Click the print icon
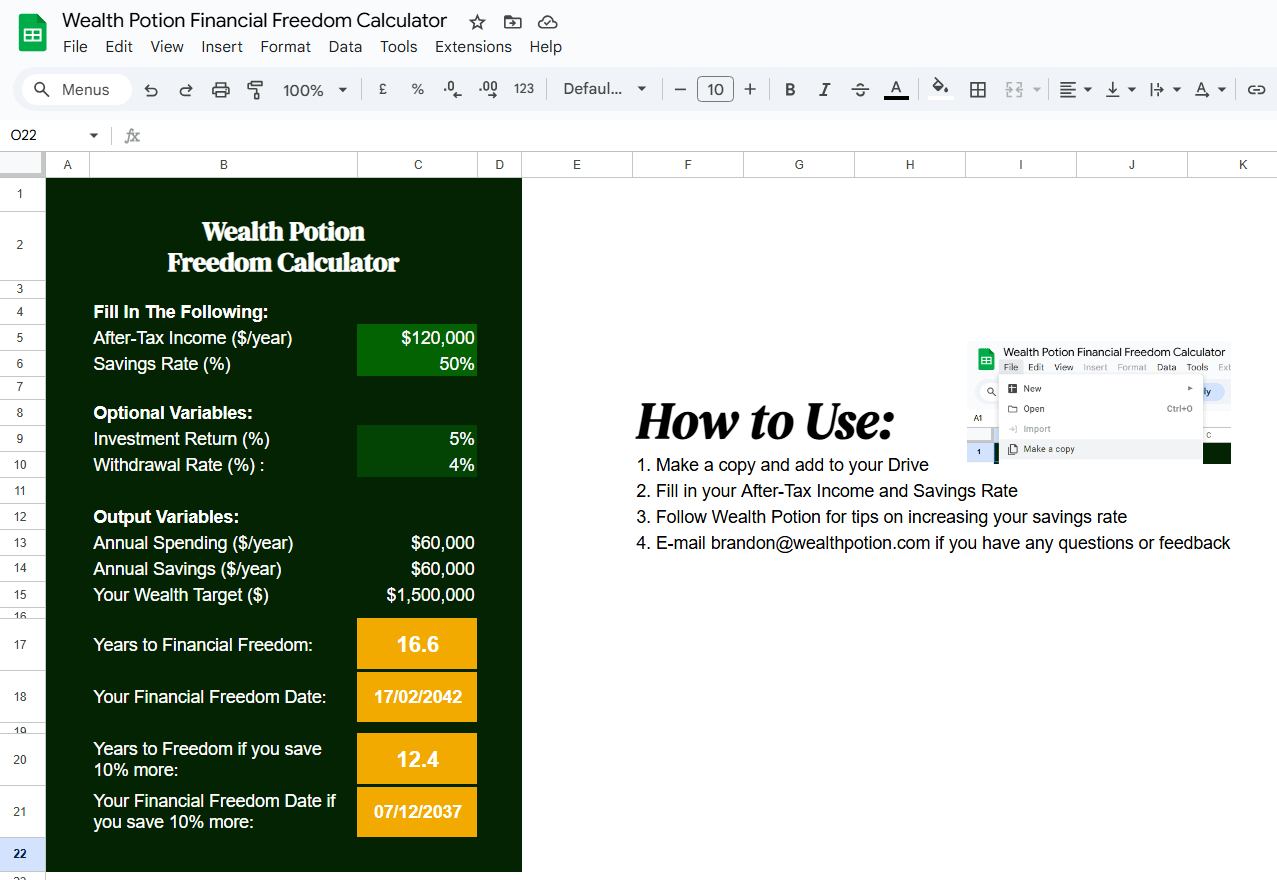The image size is (1277, 880). click(221, 90)
